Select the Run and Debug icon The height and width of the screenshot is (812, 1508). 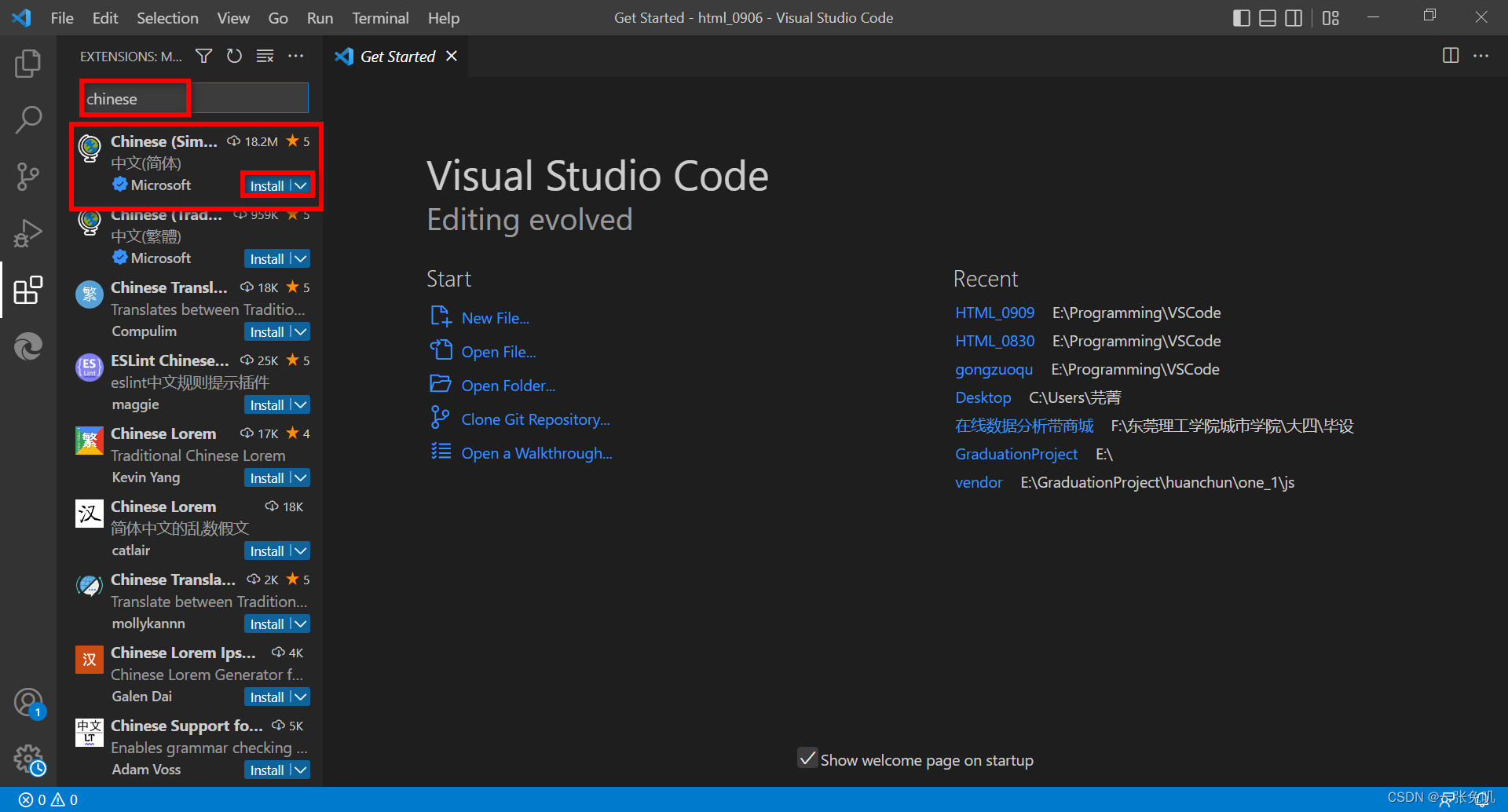click(x=28, y=232)
